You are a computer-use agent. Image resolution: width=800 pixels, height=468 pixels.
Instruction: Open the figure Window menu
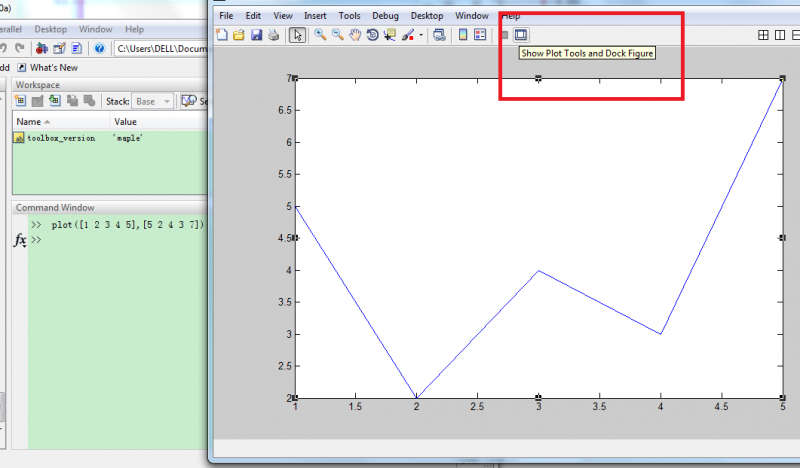(x=472, y=16)
